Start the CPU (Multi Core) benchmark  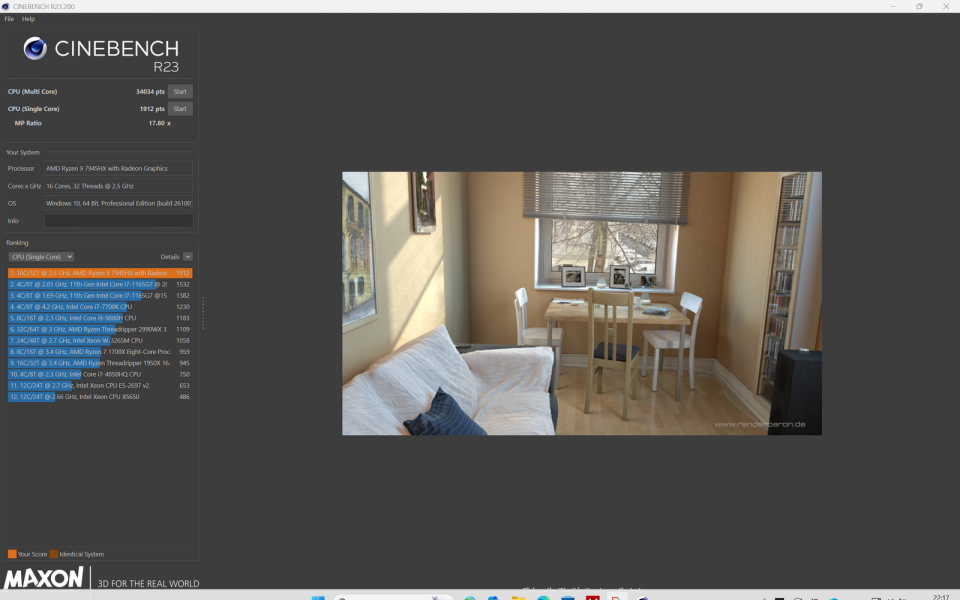[180, 91]
